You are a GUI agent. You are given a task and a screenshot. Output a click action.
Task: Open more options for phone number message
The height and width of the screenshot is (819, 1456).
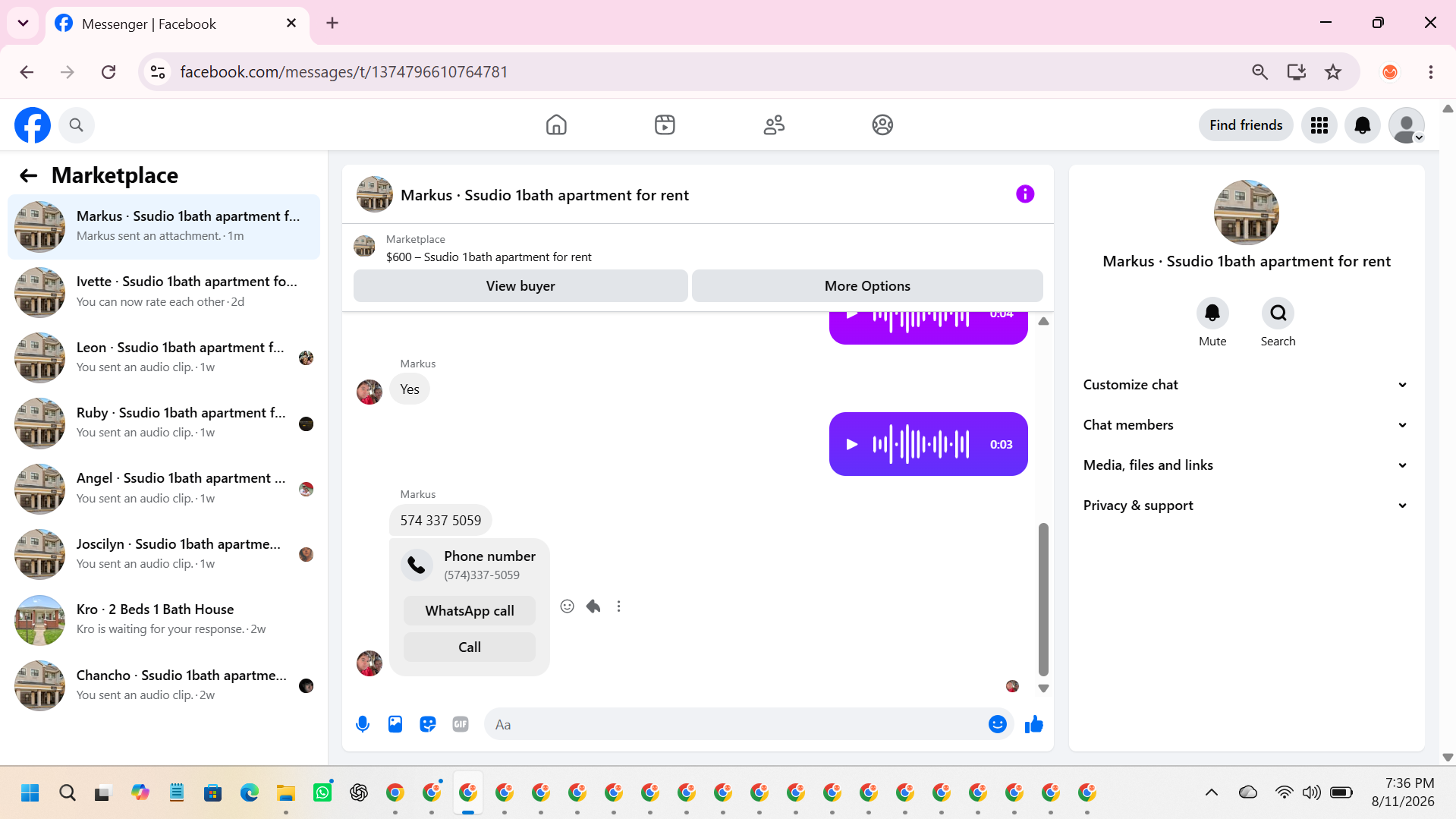tap(619, 606)
